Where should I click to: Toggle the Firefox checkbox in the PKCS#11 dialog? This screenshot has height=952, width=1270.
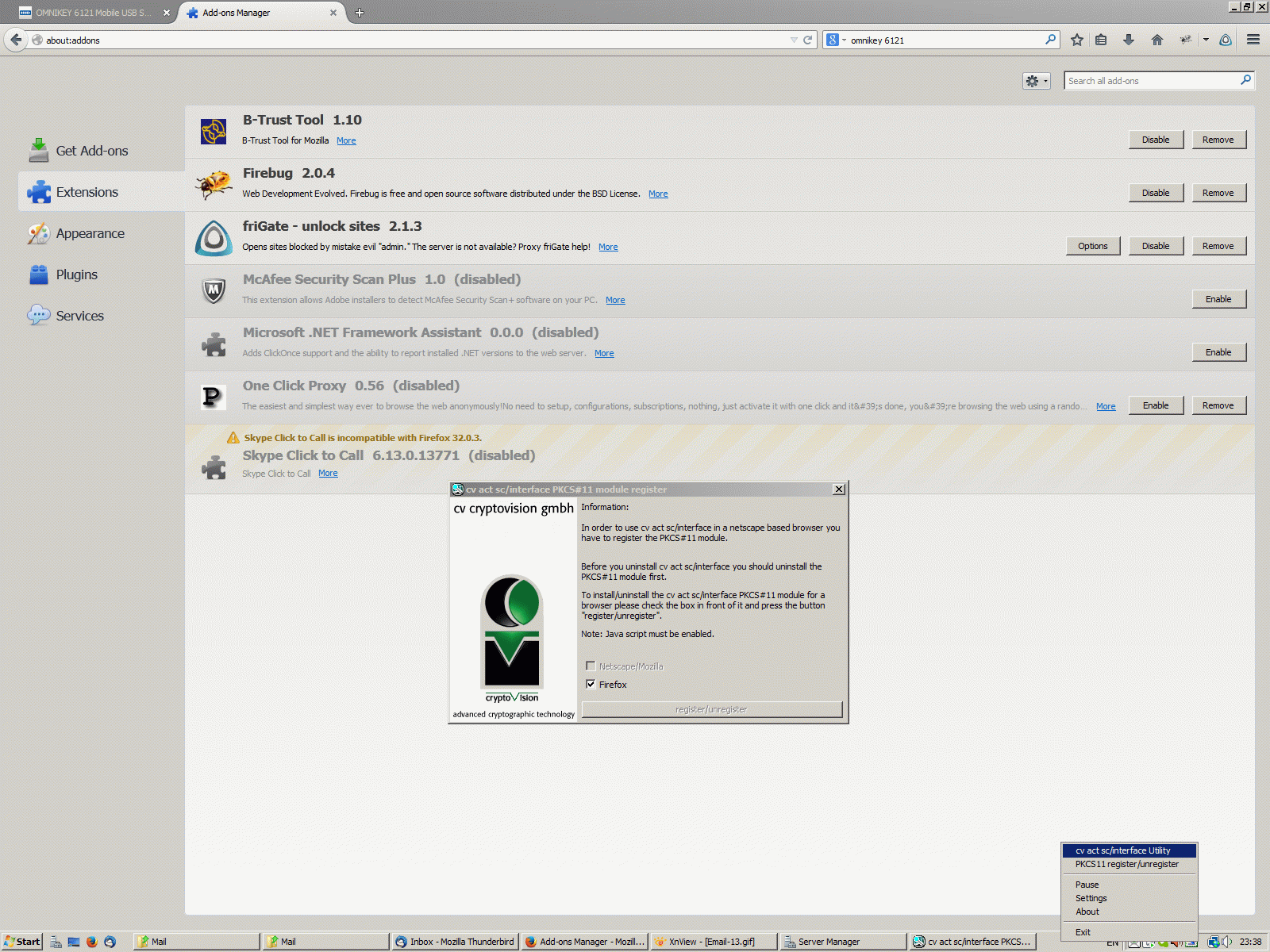click(591, 684)
